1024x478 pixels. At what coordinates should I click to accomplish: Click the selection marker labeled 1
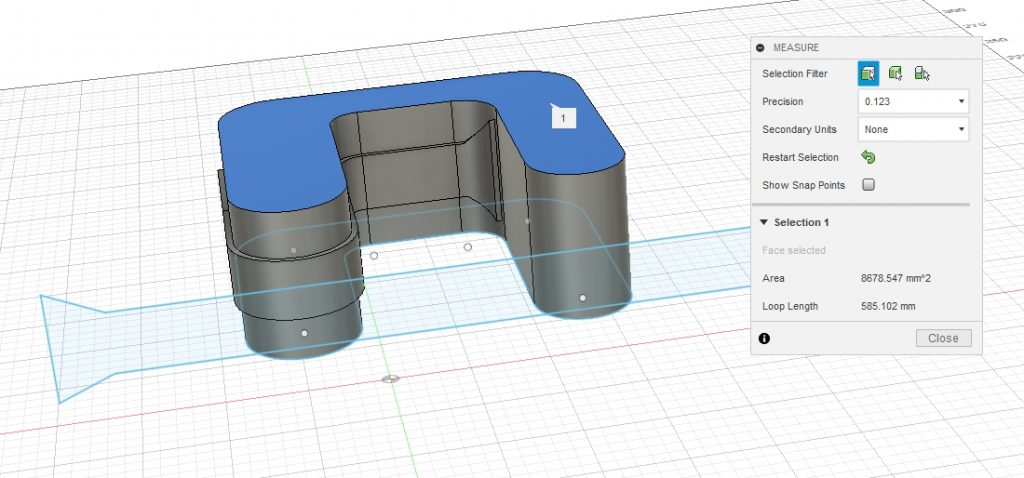tap(564, 118)
